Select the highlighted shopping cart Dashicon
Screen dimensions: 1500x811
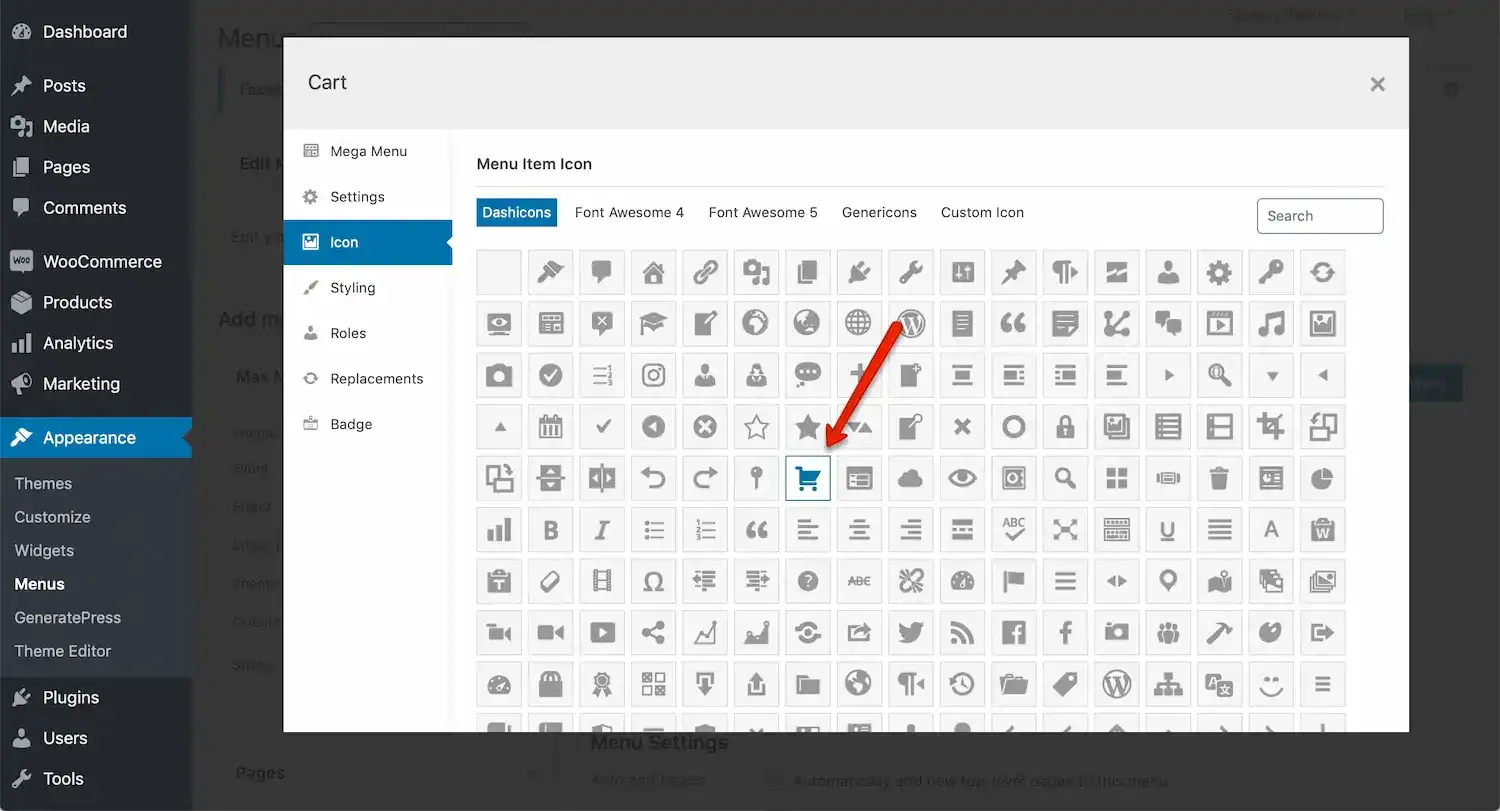(x=807, y=478)
